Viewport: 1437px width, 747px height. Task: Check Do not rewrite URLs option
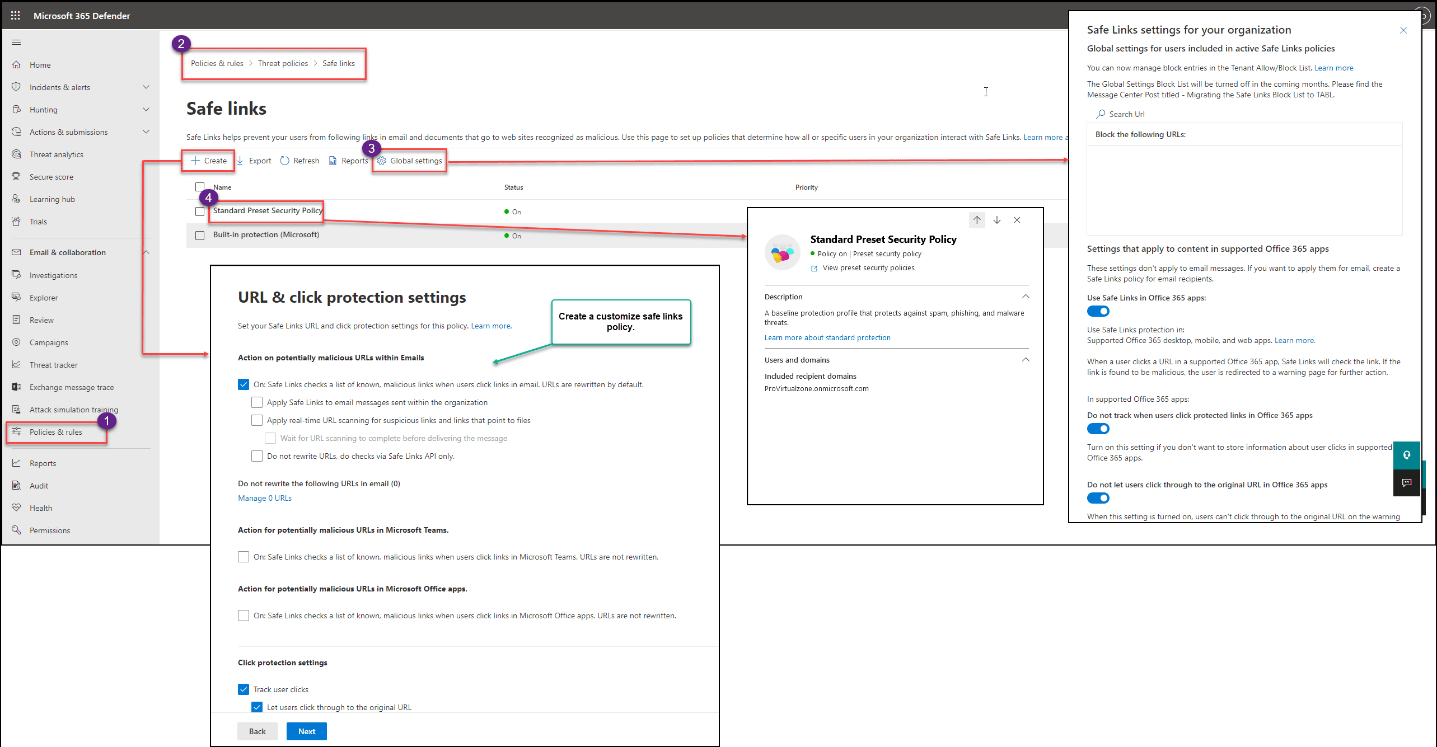(257, 456)
